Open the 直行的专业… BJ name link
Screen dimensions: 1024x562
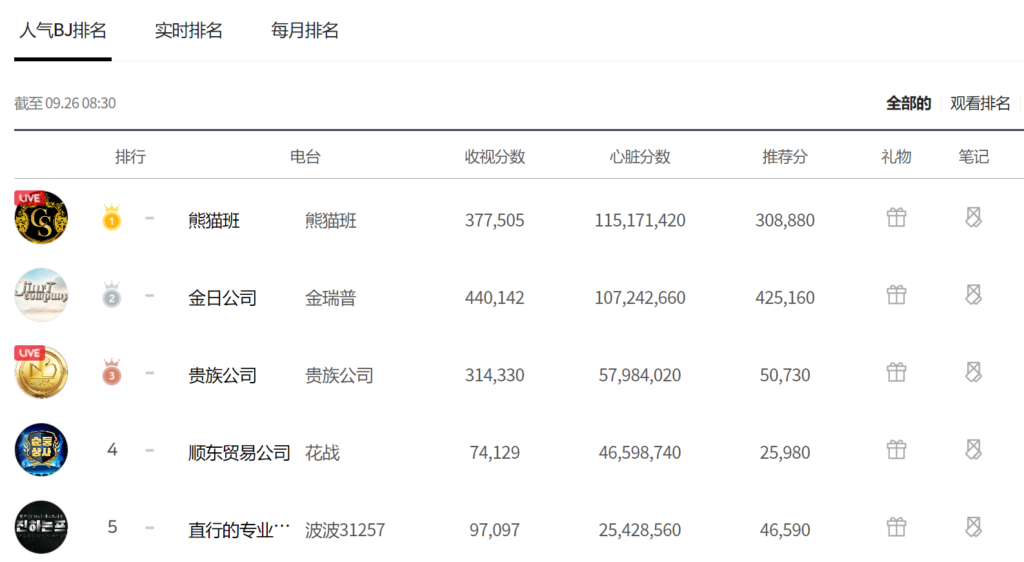pyautogui.click(x=239, y=530)
